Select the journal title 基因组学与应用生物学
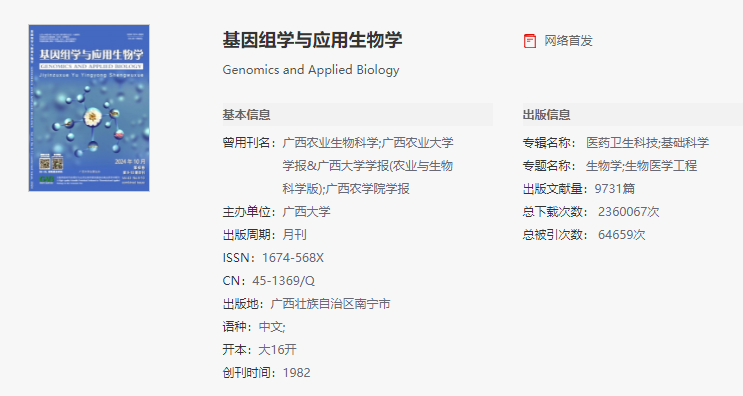This screenshot has width=743, height=396. [x=312, y=40]
